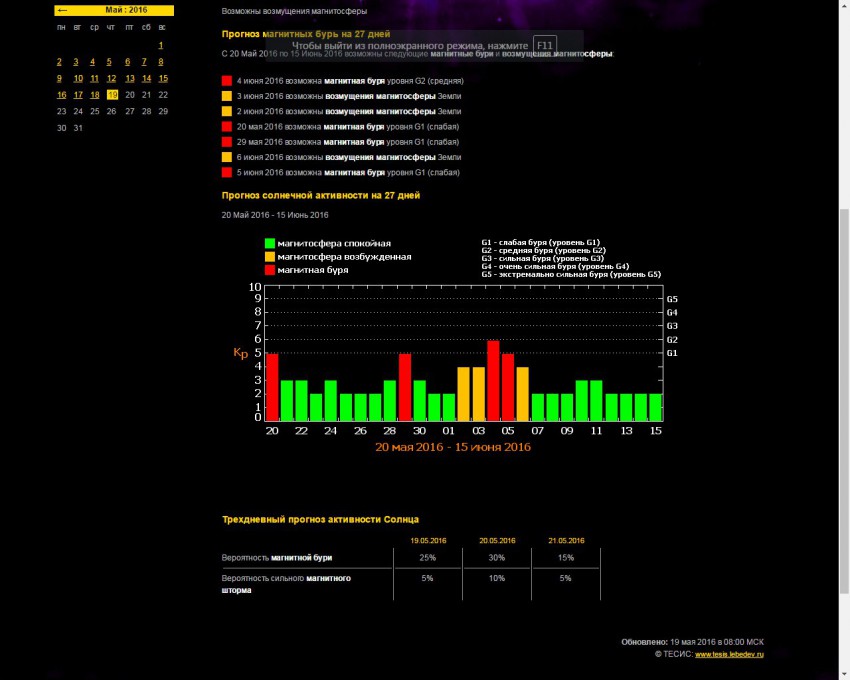850x680 pixels.
Task: Click the red marker for 4 июня 2016
Action: click(x=226, y=80)
